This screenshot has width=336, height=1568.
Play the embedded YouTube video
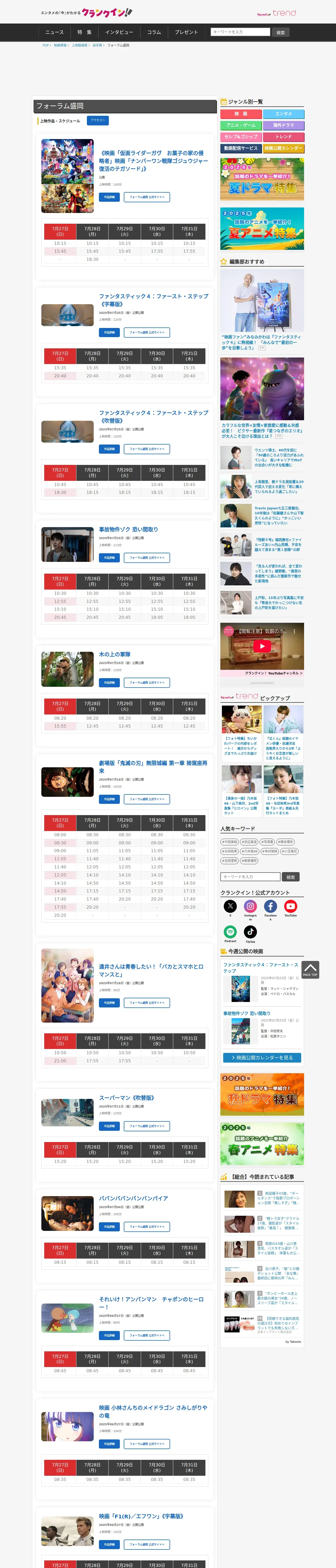tap(262, 647)
